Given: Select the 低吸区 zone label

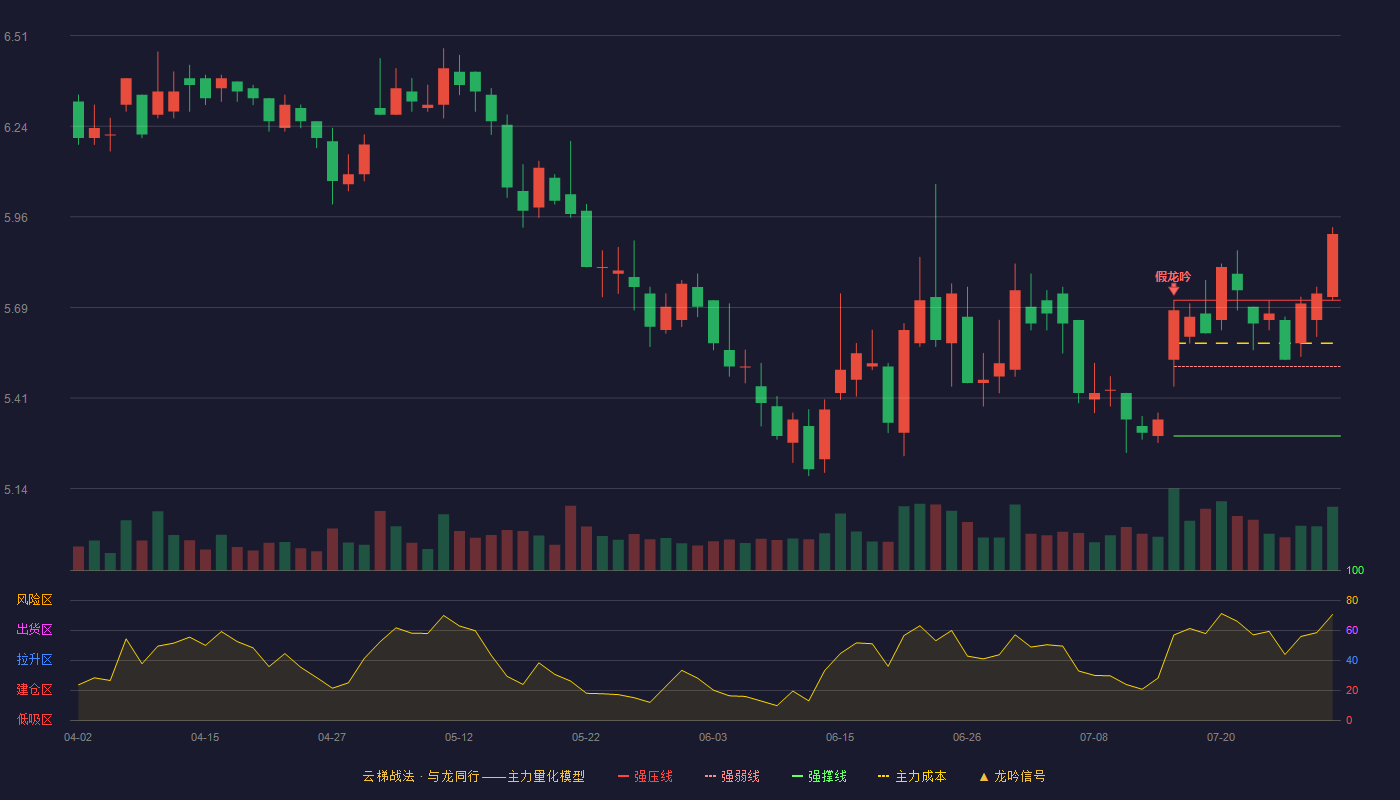Looking at the screenshot, I should click(x=34, y=719).
